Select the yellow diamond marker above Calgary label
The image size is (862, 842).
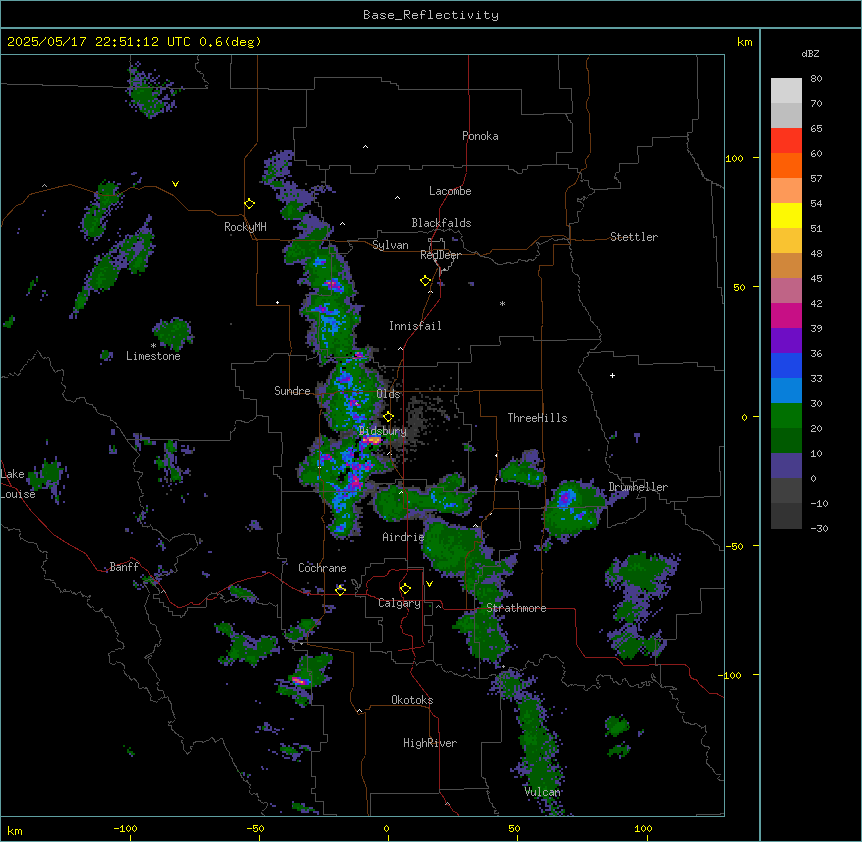click(405, 589)
